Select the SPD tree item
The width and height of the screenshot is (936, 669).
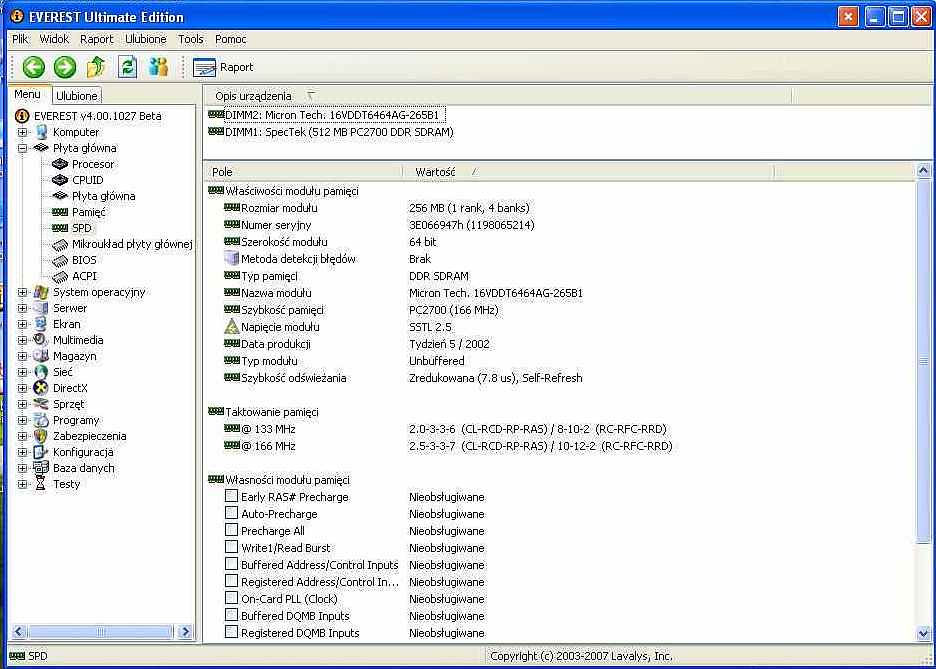point(82,228)
